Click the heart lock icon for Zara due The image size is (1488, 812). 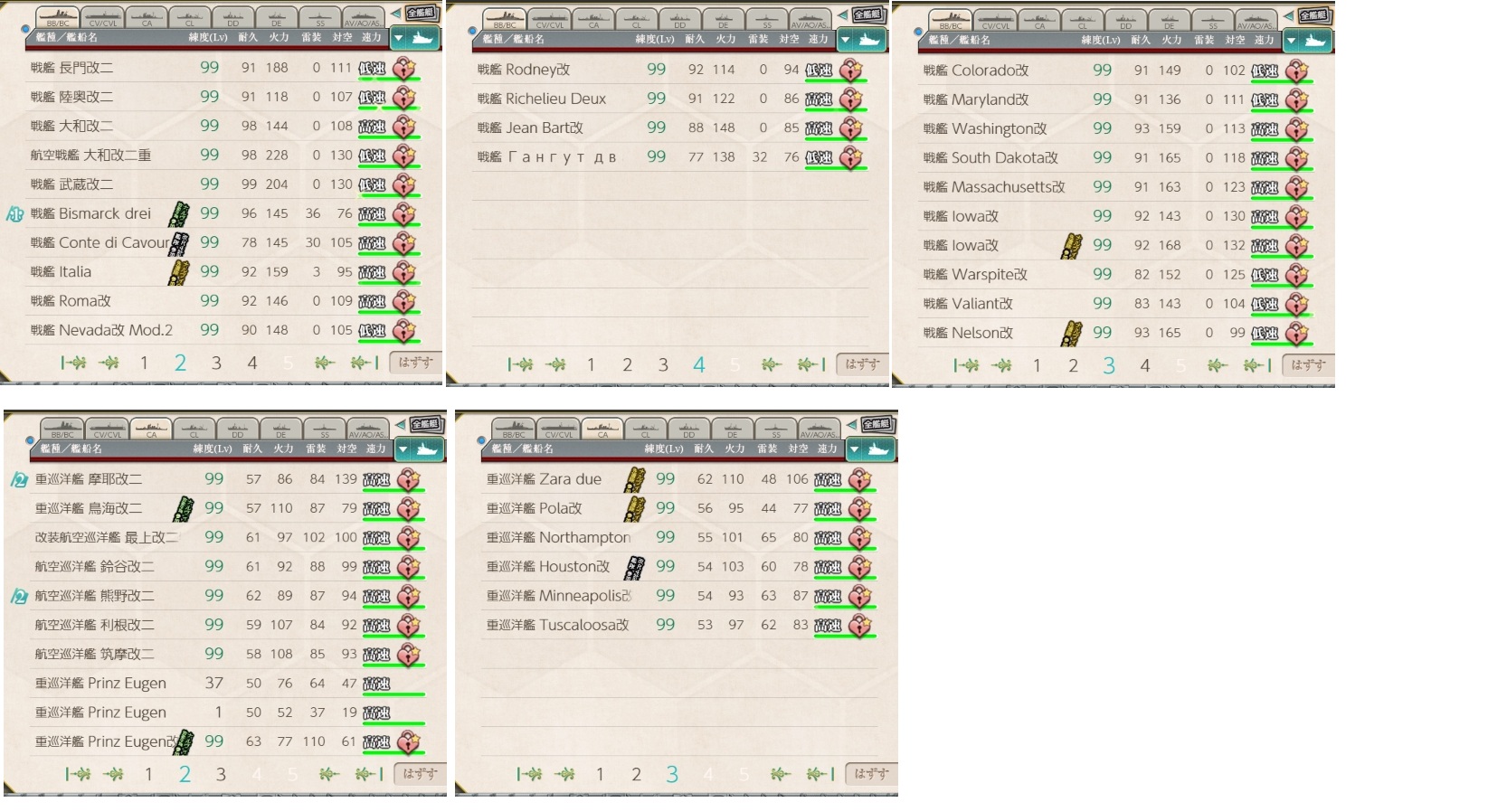[860, 479]
